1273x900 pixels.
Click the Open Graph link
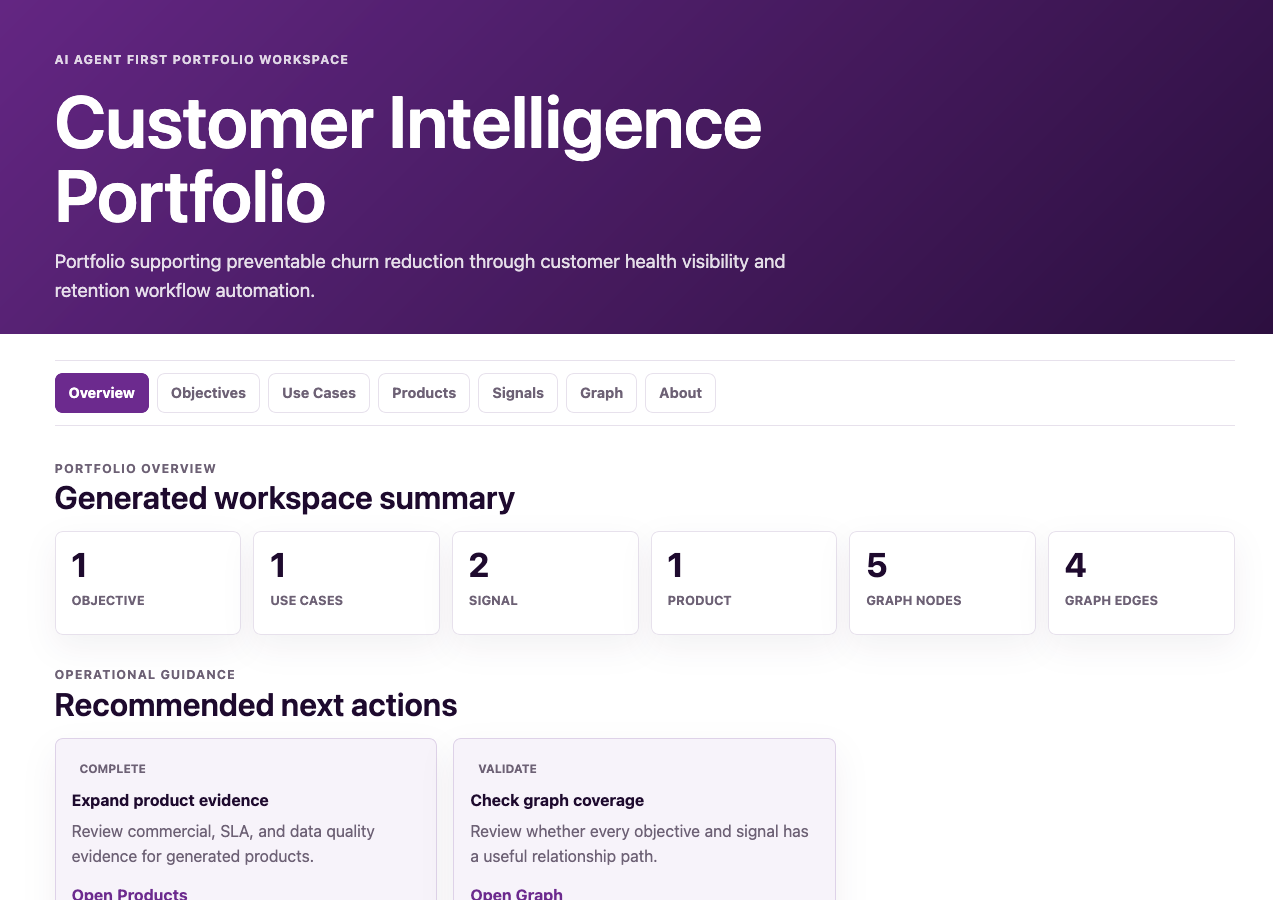click(x=517, y=893)
